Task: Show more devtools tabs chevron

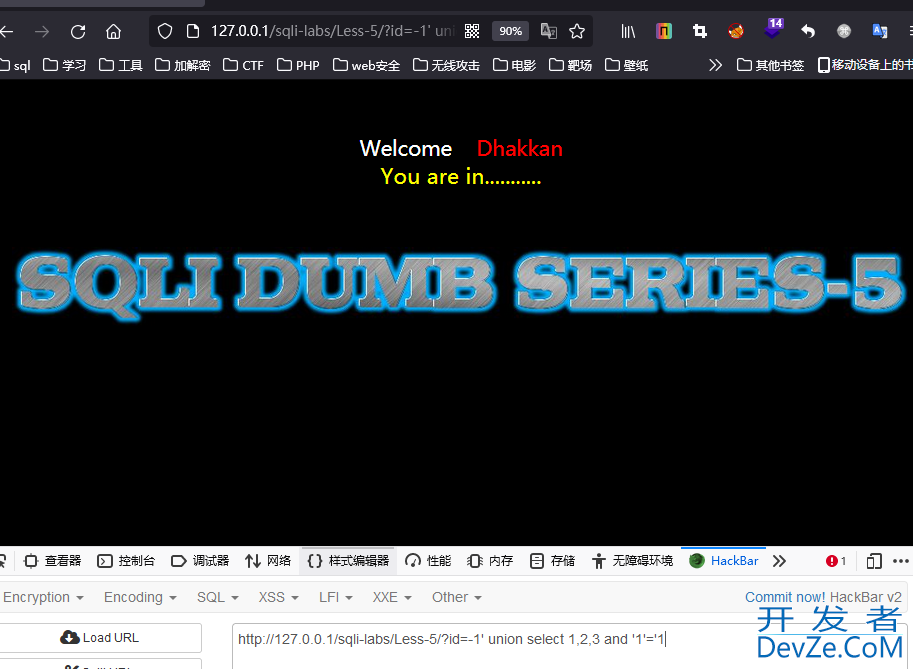Action: tap(779, 561)
